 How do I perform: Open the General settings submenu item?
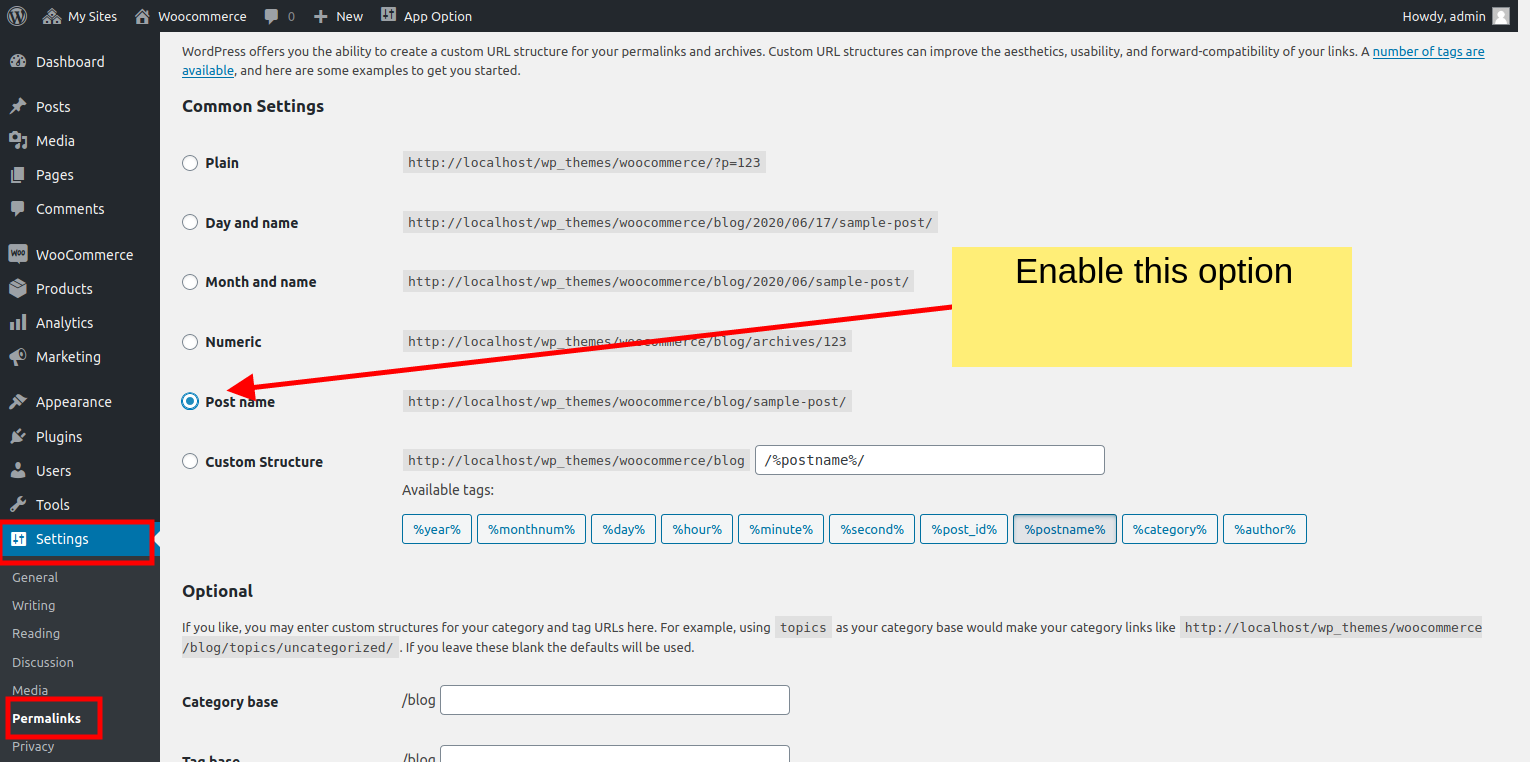pyautogui.click(x=35, y=577)
